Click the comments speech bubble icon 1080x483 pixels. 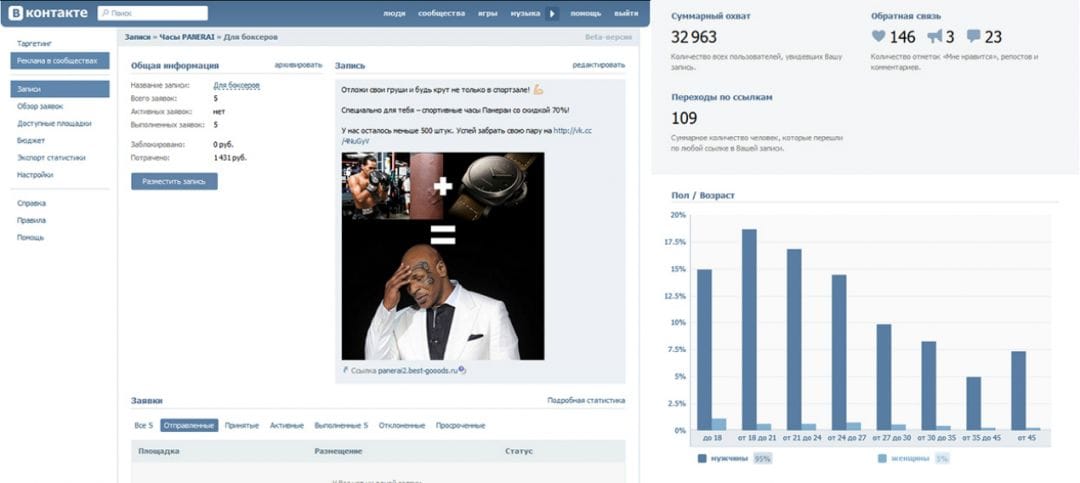tap(973, 37)
